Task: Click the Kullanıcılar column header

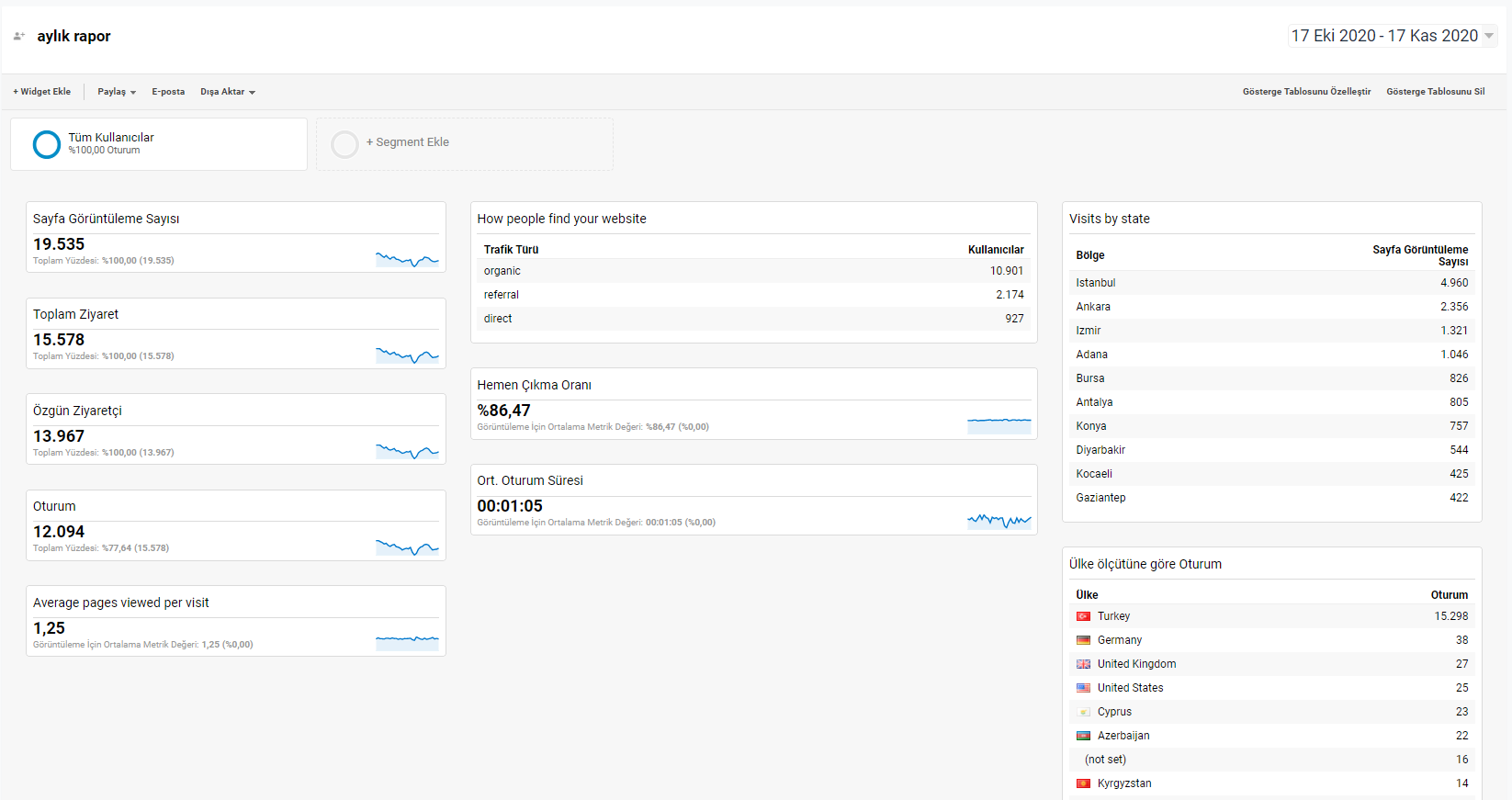Action: coord(996,250)
